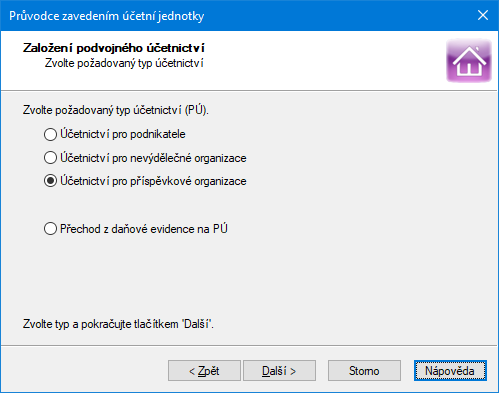Click the Průvodce zavedením účetní jednotky title bar

(x=233, y=16)
